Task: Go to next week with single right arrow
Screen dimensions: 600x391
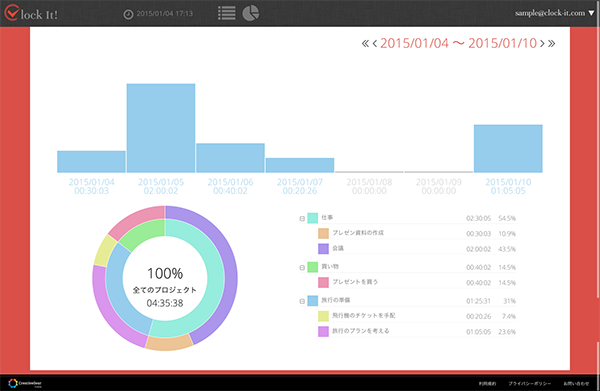Action: pos(542,43)
